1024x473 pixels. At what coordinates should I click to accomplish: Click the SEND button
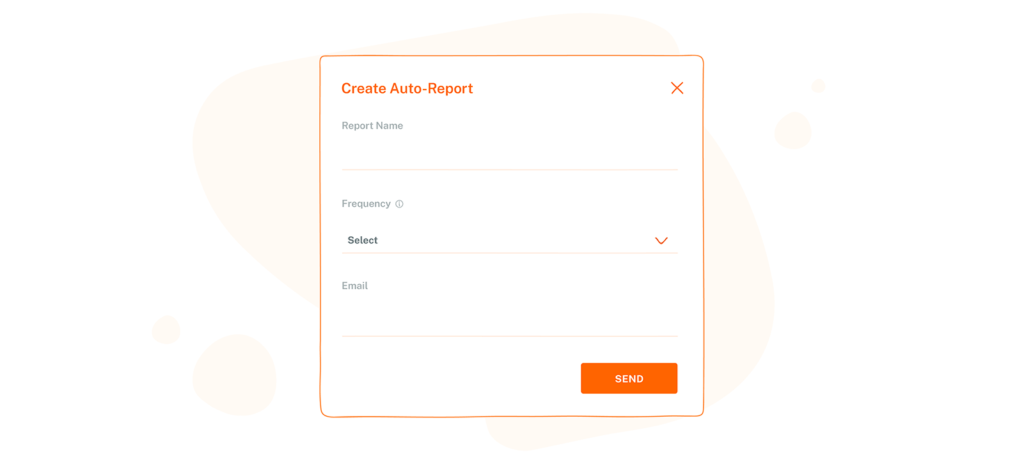click(629, 378)
